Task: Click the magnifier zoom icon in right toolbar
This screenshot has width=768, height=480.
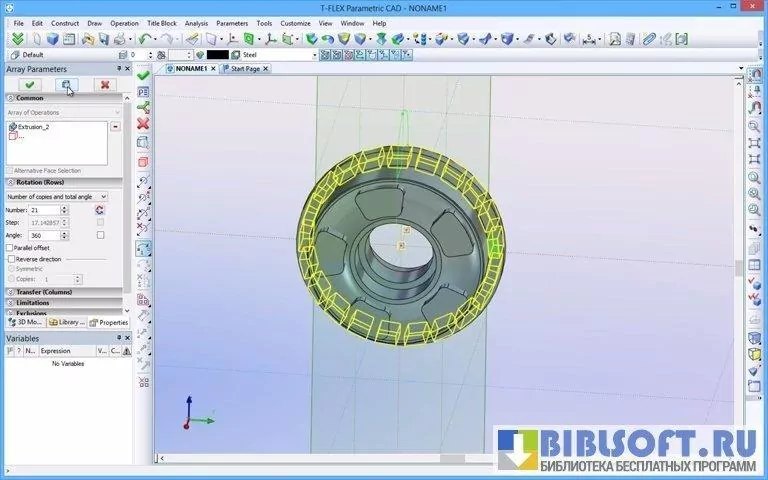Action: pos(755,127)
